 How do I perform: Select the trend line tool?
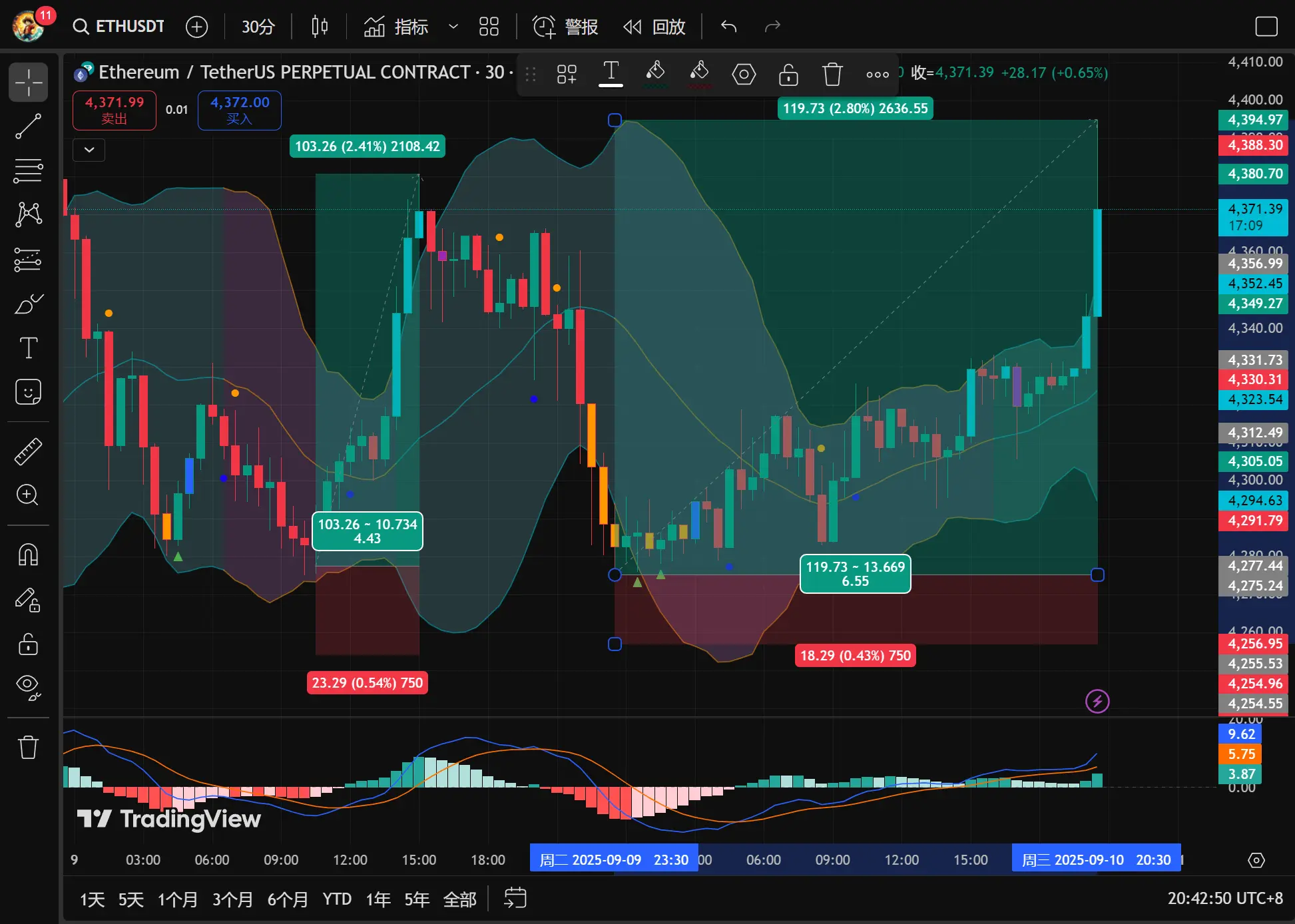[28, 126]
